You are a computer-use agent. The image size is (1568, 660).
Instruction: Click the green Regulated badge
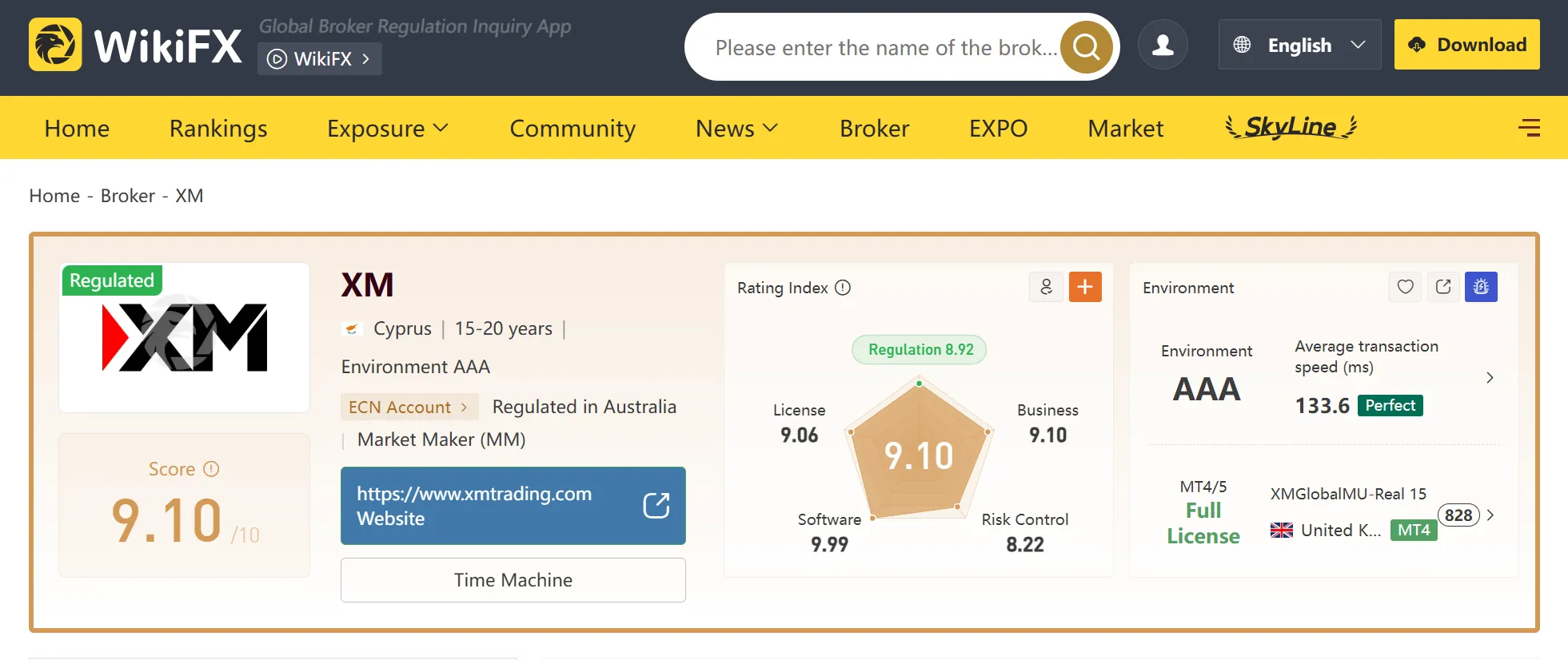click(x=112, y=280)
